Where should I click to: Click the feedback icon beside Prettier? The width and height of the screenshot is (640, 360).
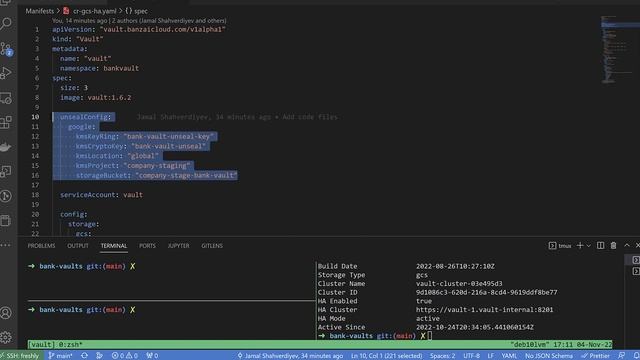(x=621, y=356)
